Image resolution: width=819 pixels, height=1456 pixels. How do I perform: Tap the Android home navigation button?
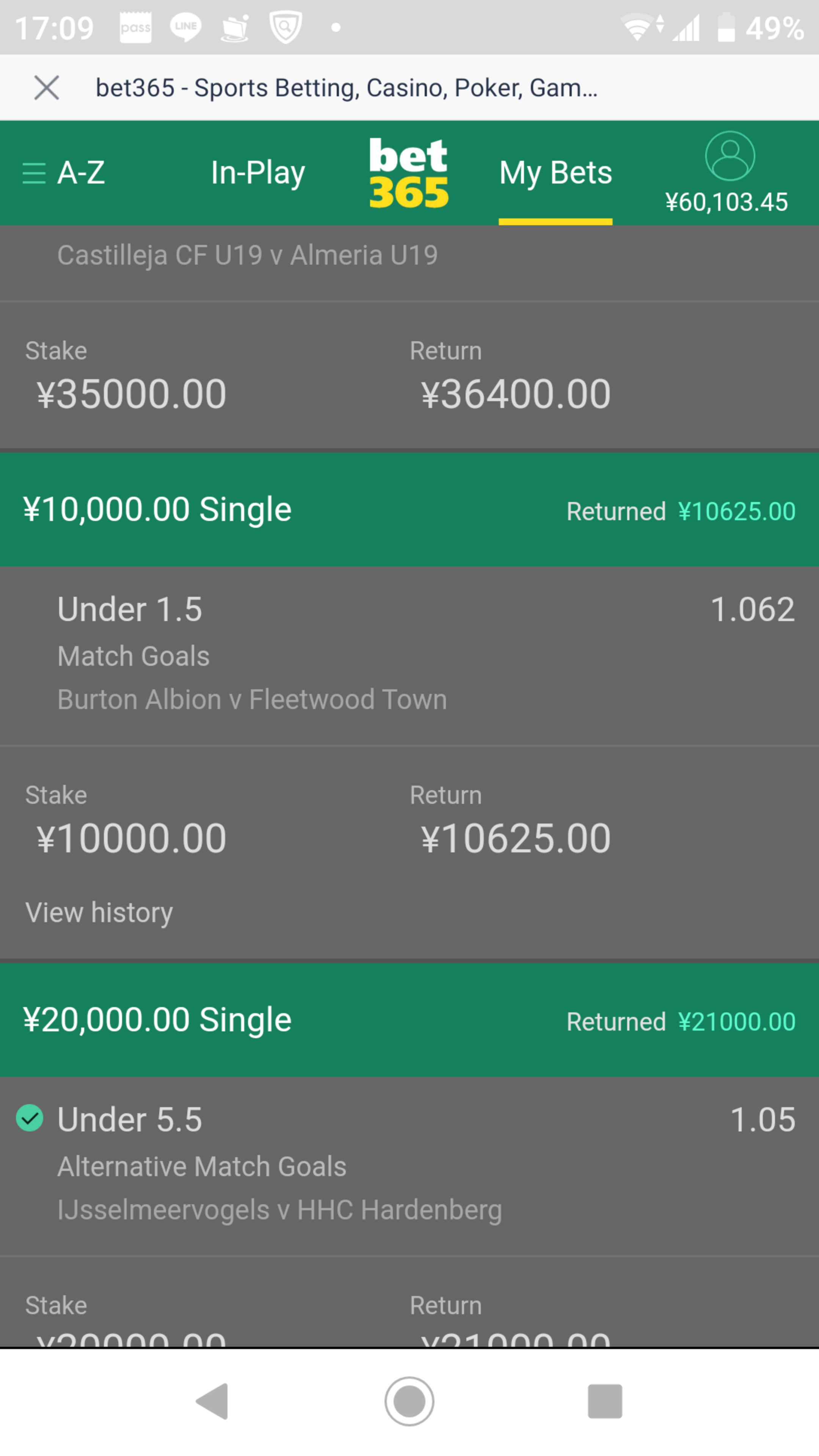coord(409,1401)
